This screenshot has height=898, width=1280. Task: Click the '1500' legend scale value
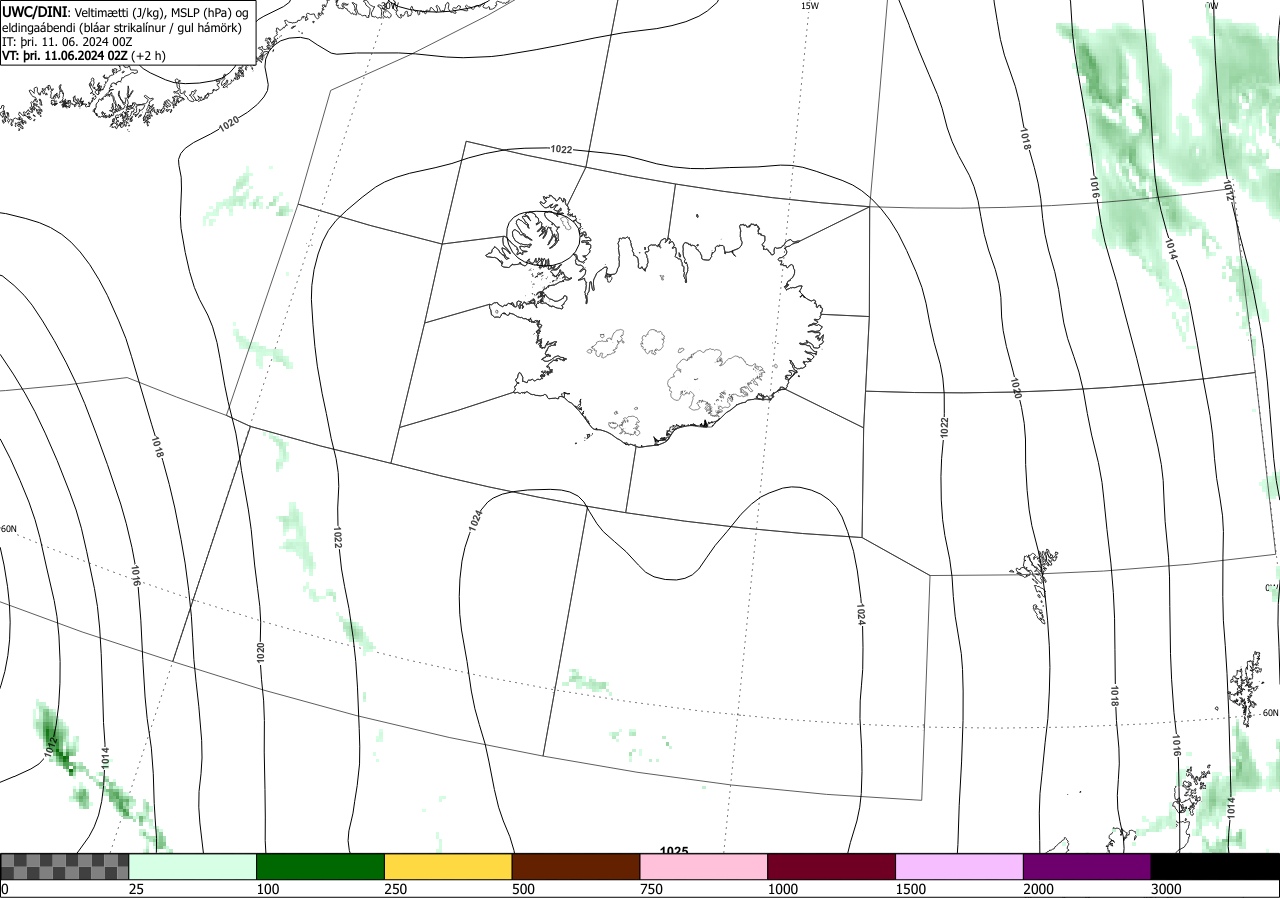(x=911, y=889)
